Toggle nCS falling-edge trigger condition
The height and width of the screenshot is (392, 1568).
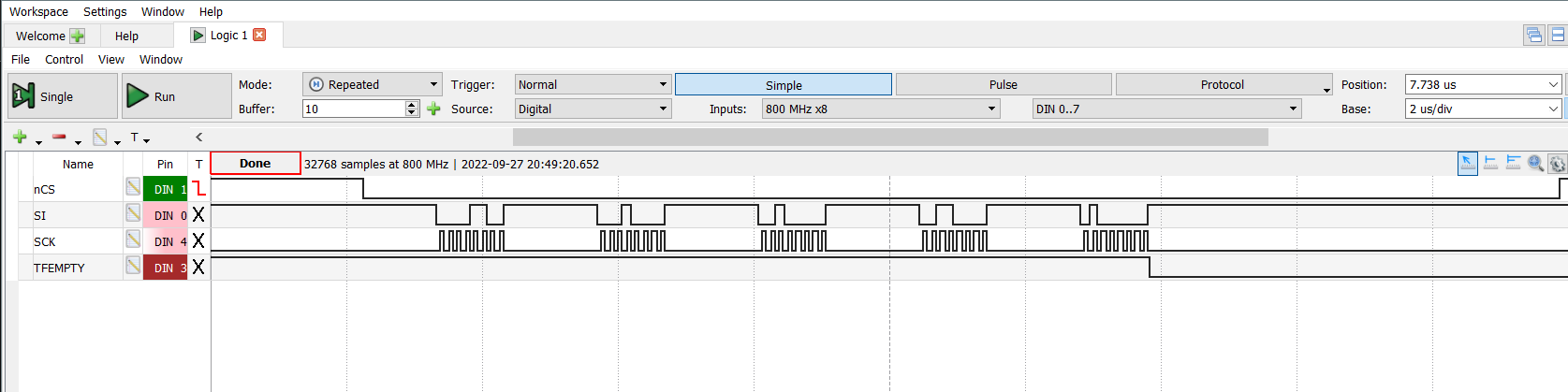(x=198, y=189)
